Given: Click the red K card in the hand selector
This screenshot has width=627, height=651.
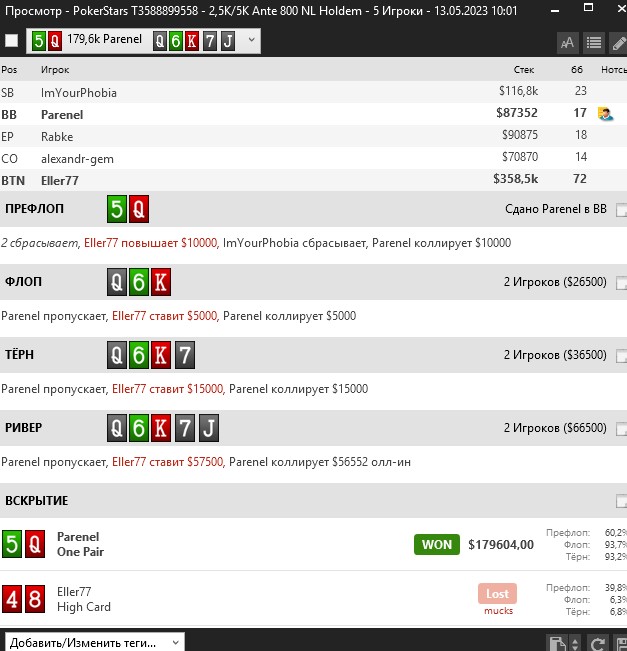Looking at the screenshot, I should [192, 41].
